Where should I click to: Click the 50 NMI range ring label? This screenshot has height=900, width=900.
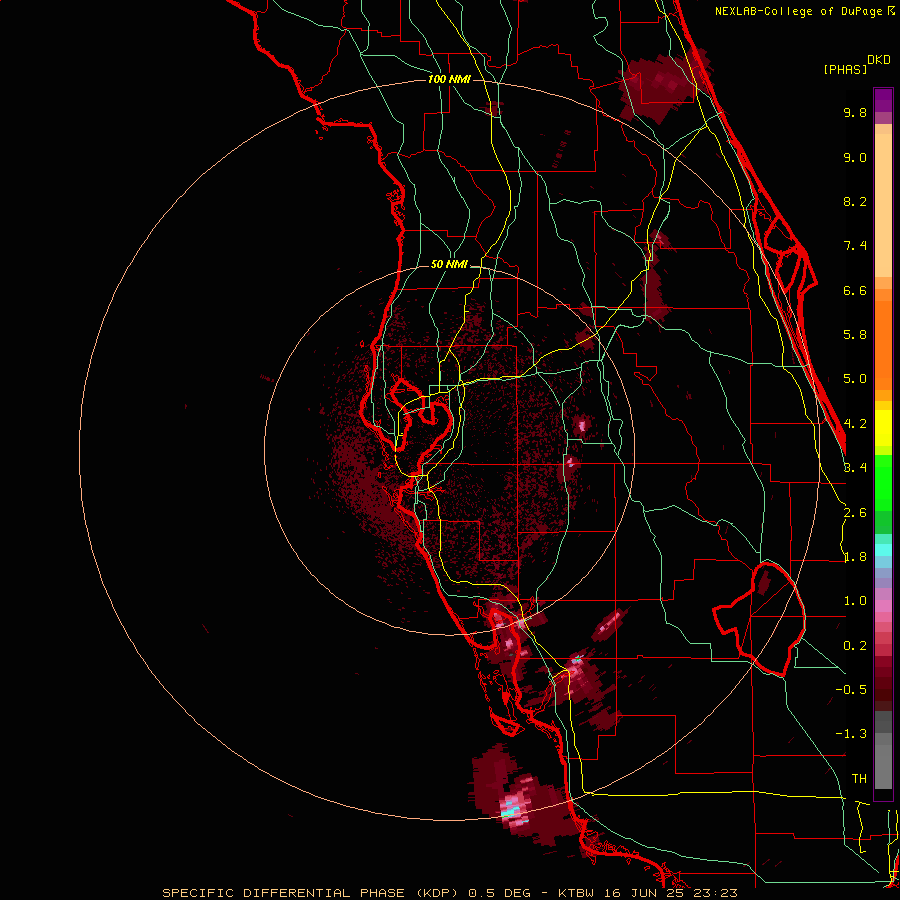pyautogui.click(x=449, y=265)
